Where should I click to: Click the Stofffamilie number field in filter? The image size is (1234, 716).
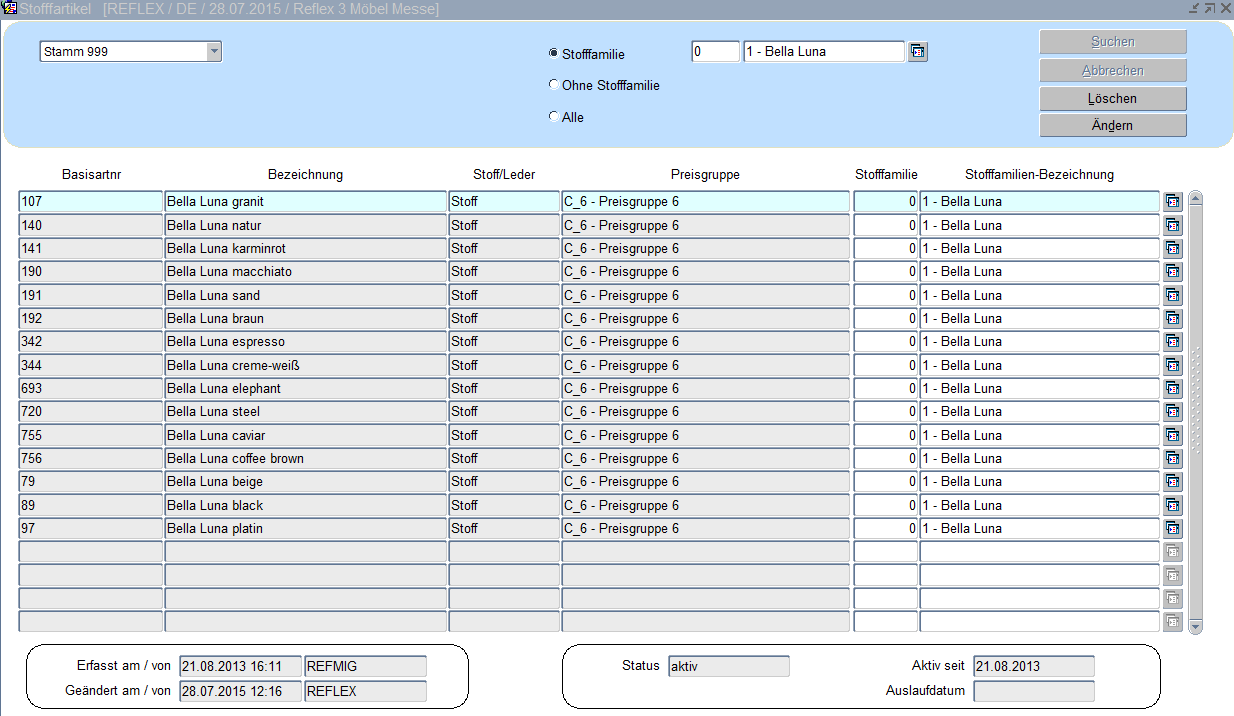[715, 52]
